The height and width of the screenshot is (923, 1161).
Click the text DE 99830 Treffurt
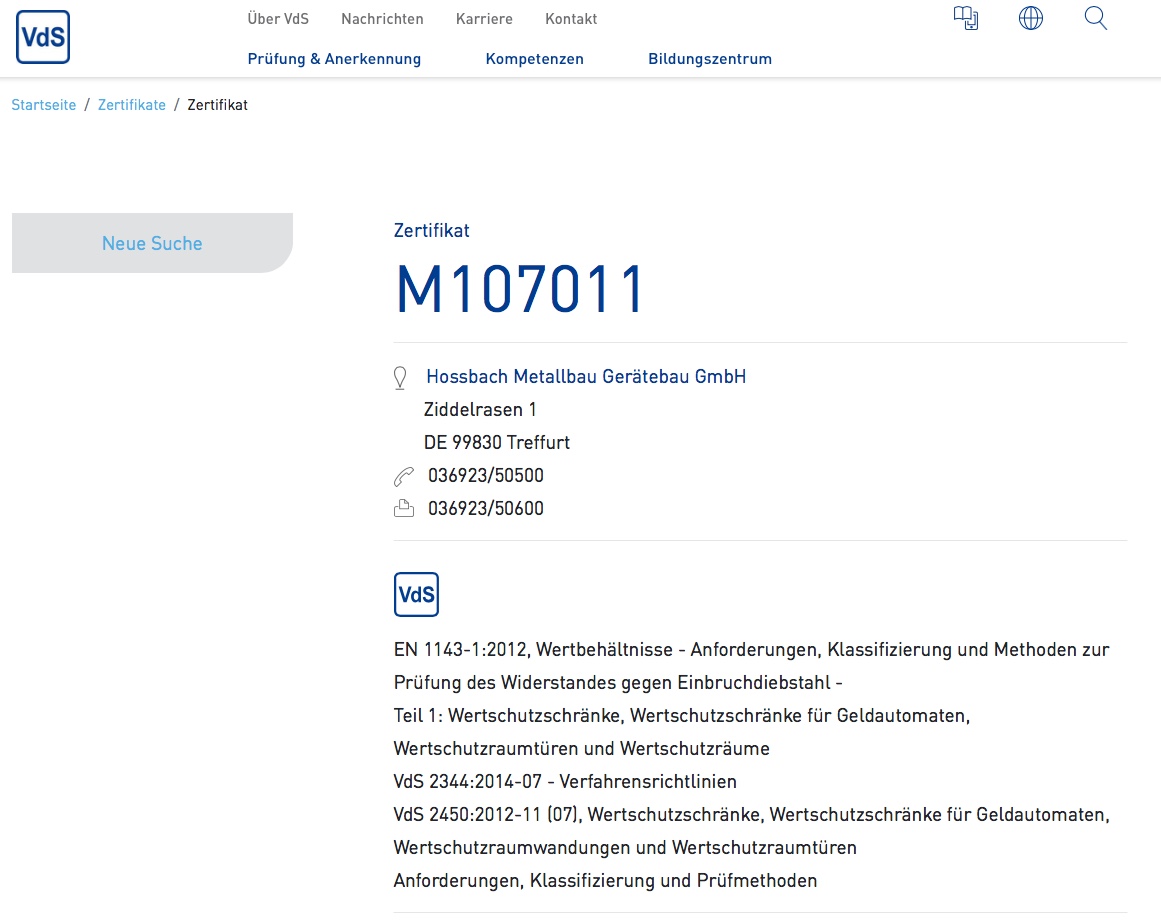(497, 443)
